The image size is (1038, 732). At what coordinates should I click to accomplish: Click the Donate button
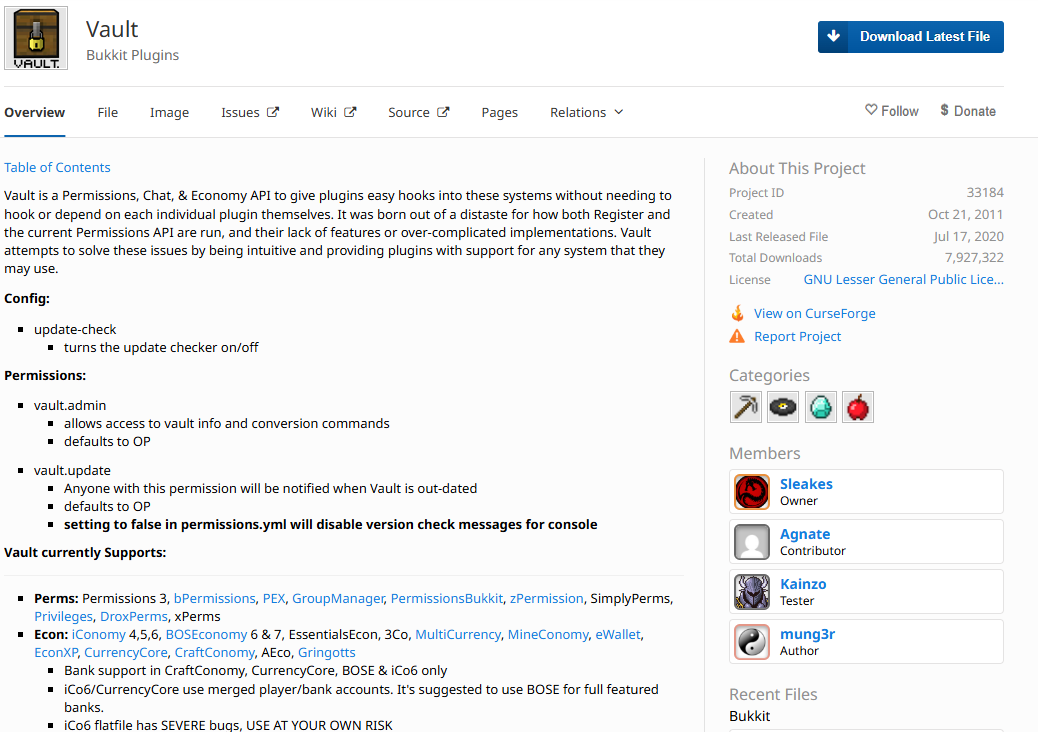coord(968,111)
